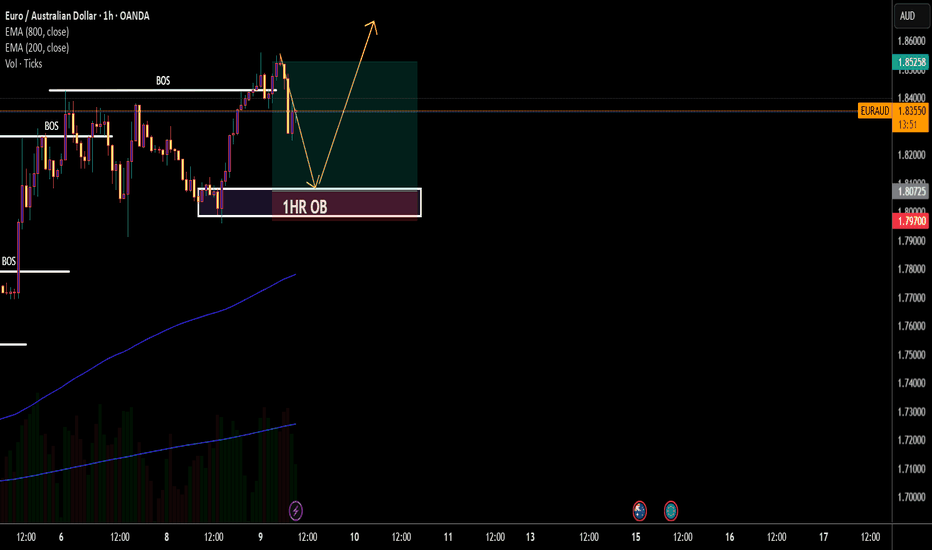Open the AUD currency selector

(x=911, y=16)
